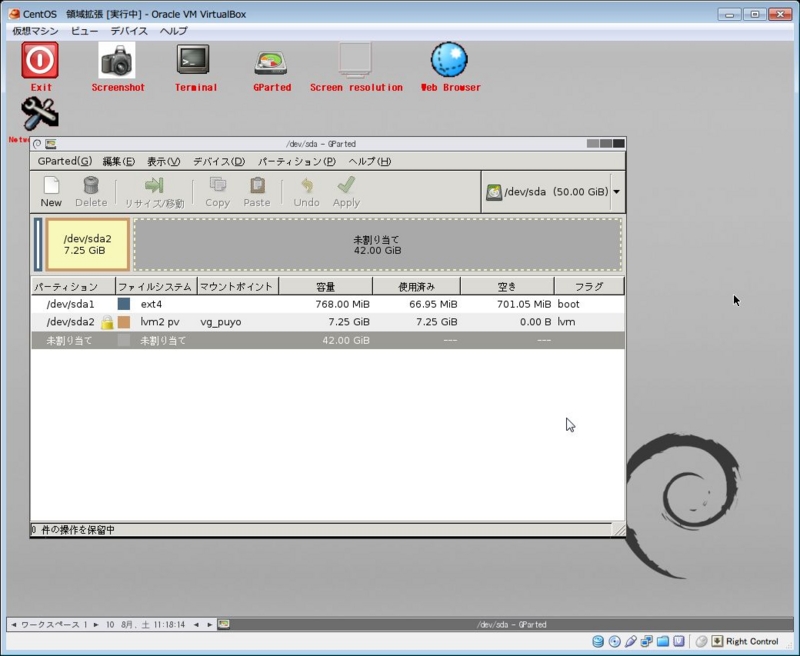Image resolution: width=800 pixels, height=656 pixels.
Task: Click the Exit desktop icon
Action: tap(40, 60)
